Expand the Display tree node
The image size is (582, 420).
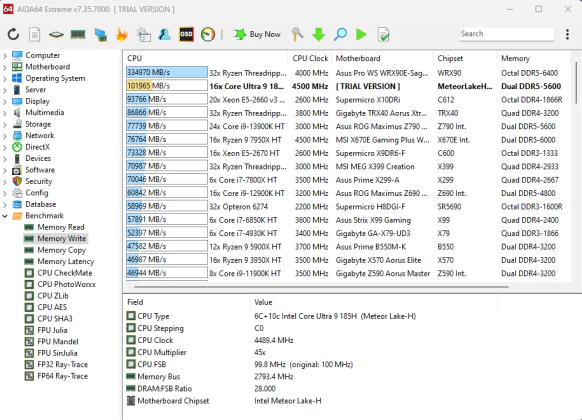pos(5,102)
